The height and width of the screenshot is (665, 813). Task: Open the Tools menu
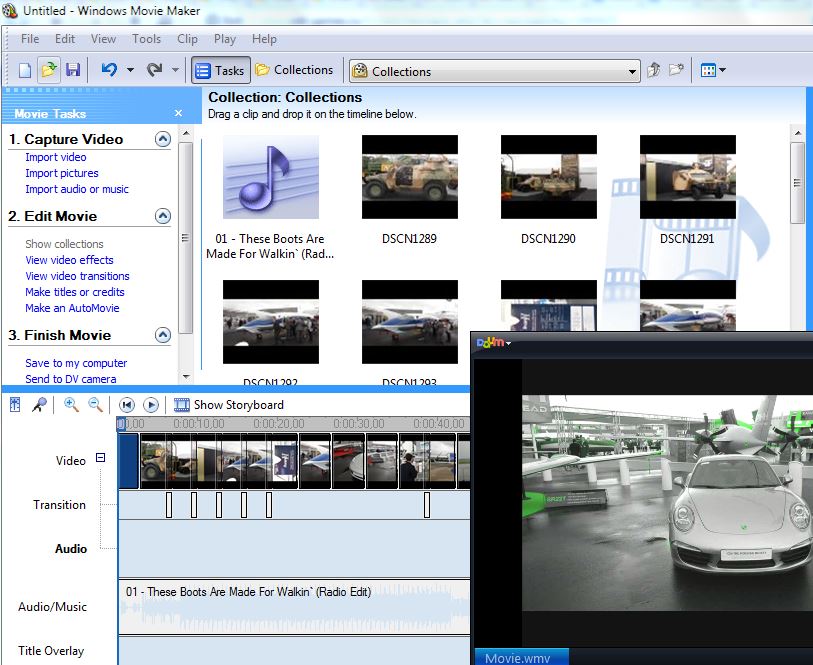pyautogui.click(x=146, y=39)
